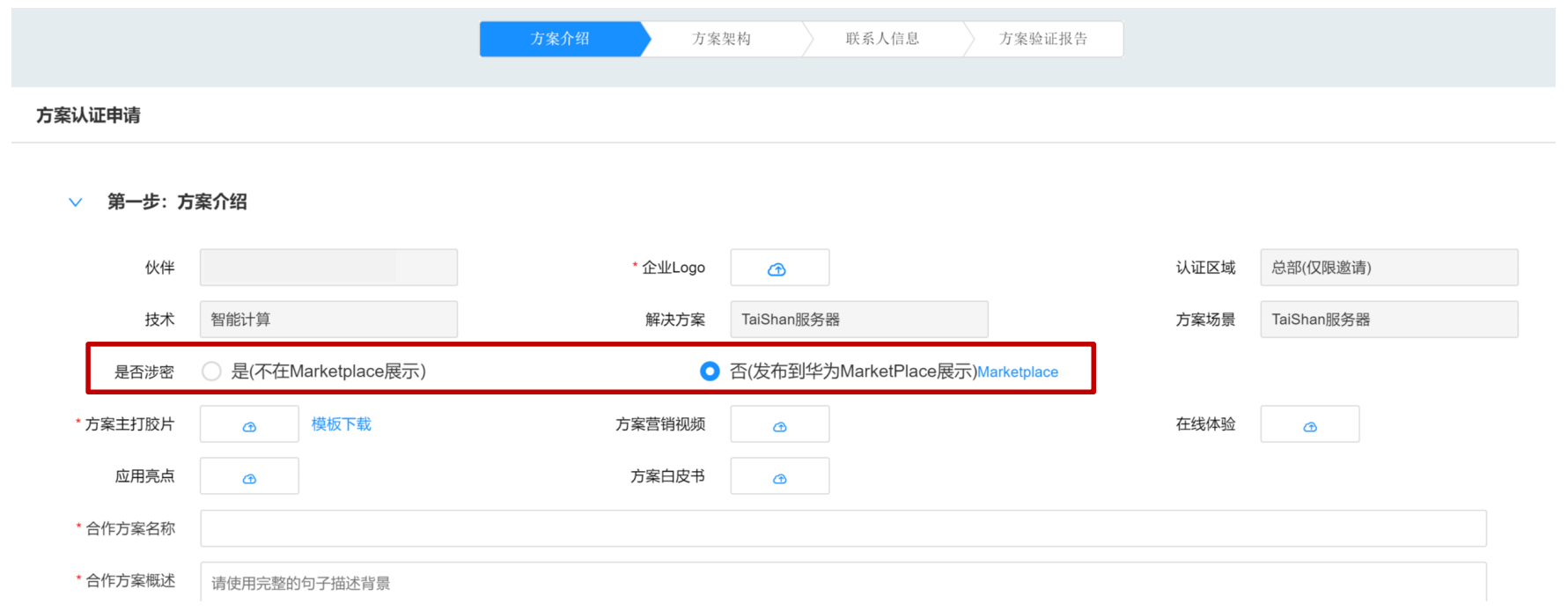Open 方案验证报告 step tab
The image size is (1568, 611).
click(1044, 39)
